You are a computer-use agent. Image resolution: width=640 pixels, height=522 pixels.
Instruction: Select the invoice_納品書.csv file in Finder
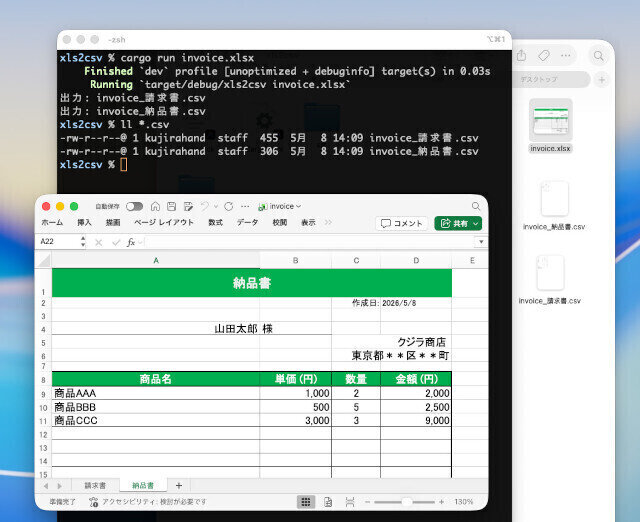click(554, 205)
